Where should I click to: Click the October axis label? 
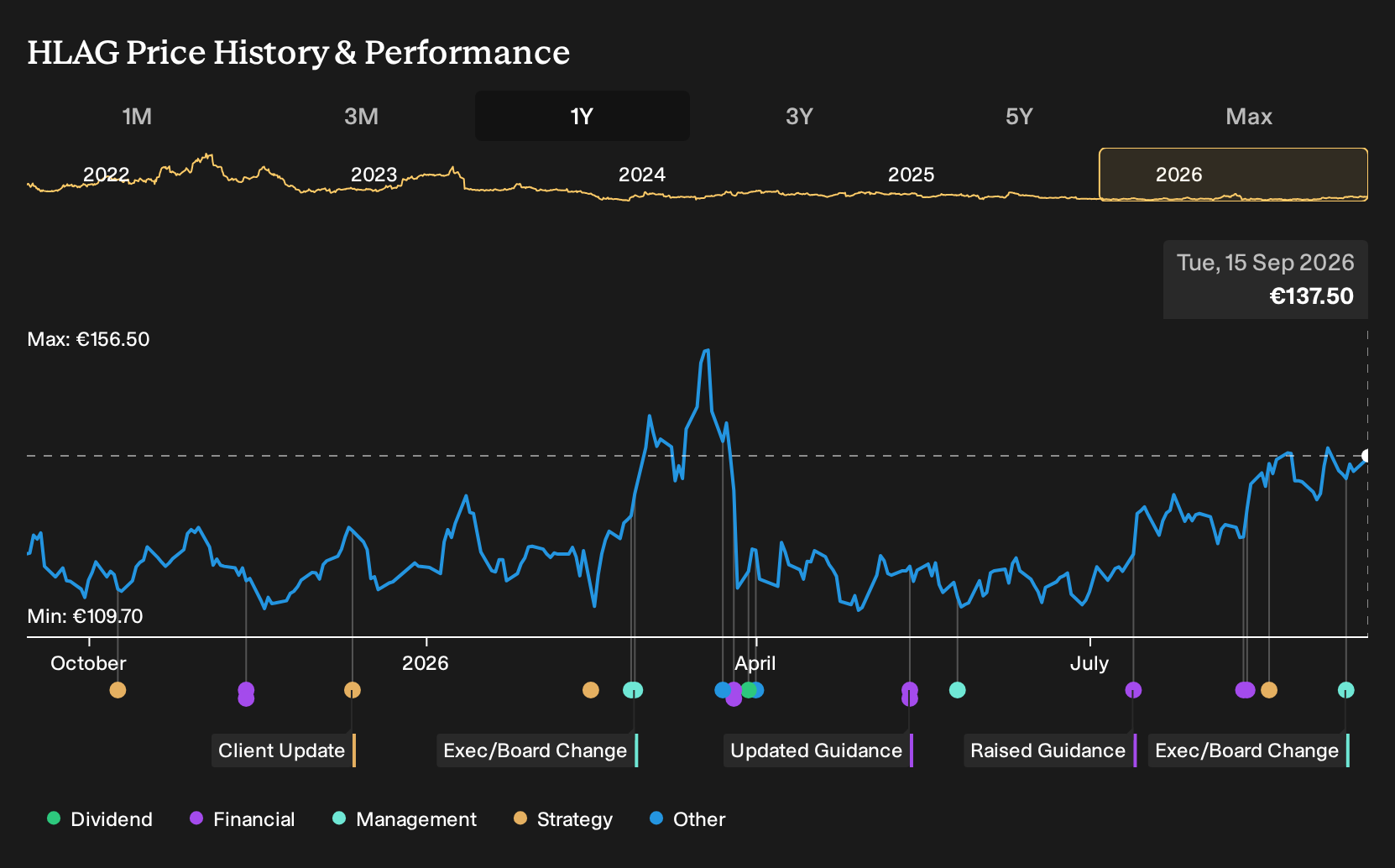(88, 663)
